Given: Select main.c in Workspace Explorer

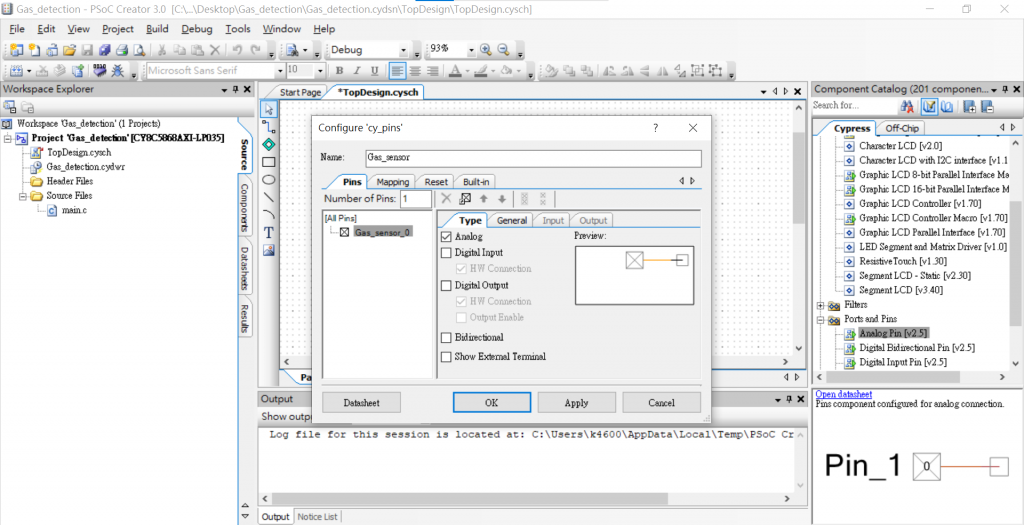Looking at the screenshot, I should 74,210.
